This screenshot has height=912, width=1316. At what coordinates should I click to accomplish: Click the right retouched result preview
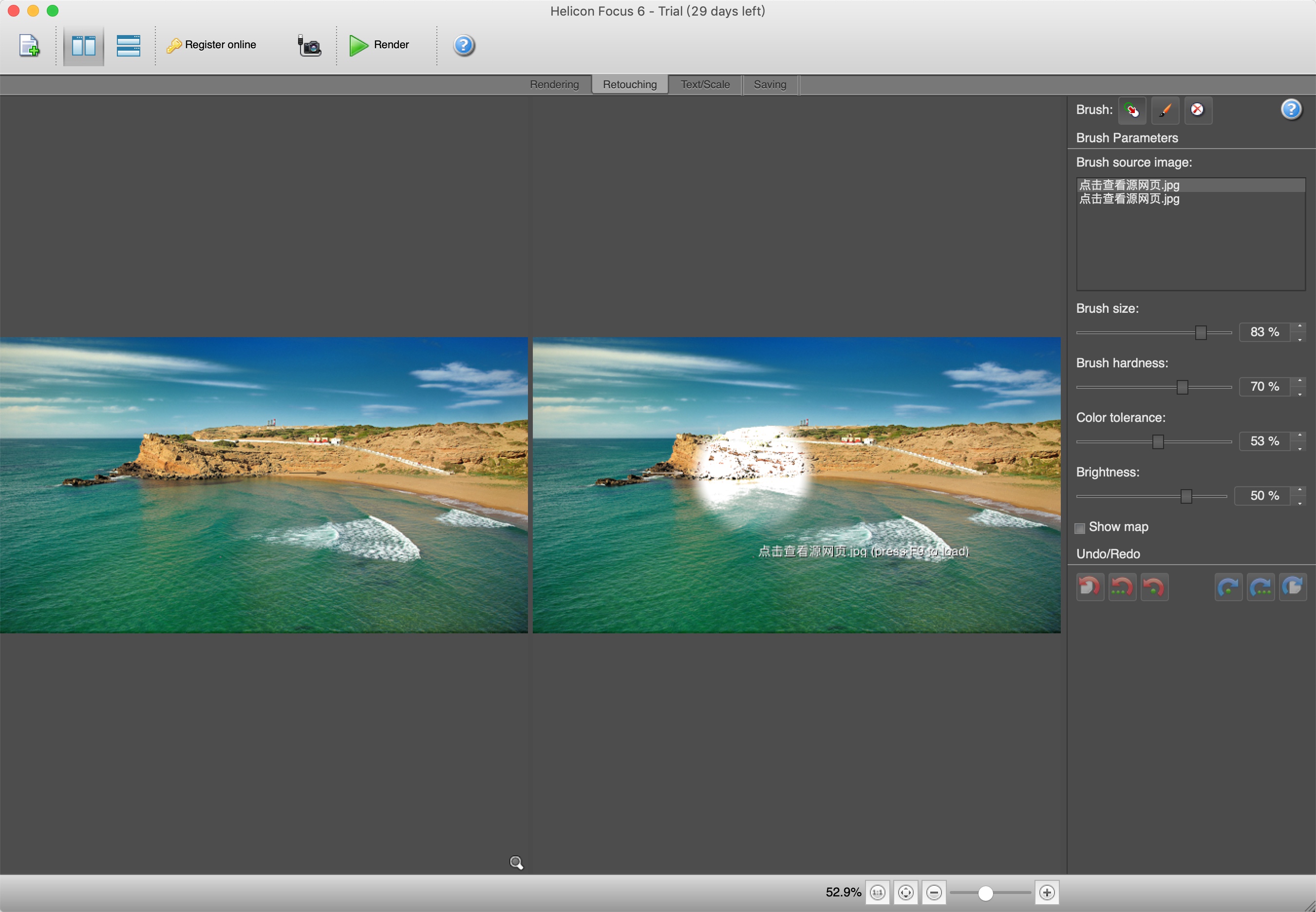[x=796, y=485]
